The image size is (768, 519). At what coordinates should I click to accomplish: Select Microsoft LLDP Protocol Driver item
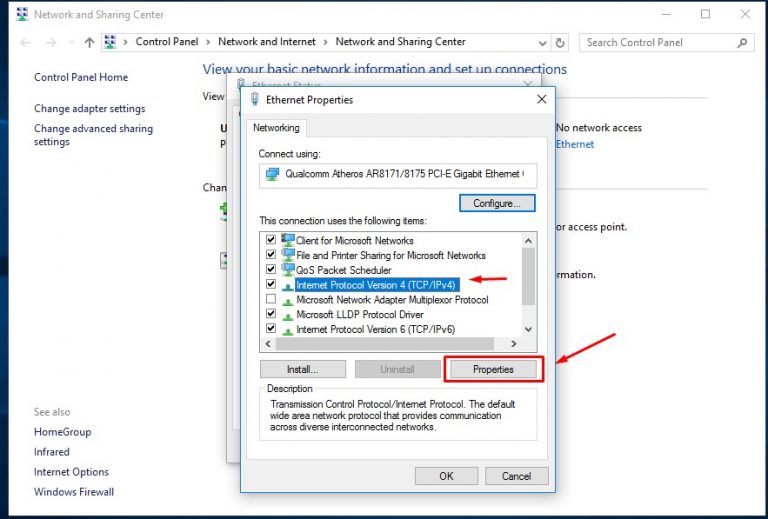point(360,314)
